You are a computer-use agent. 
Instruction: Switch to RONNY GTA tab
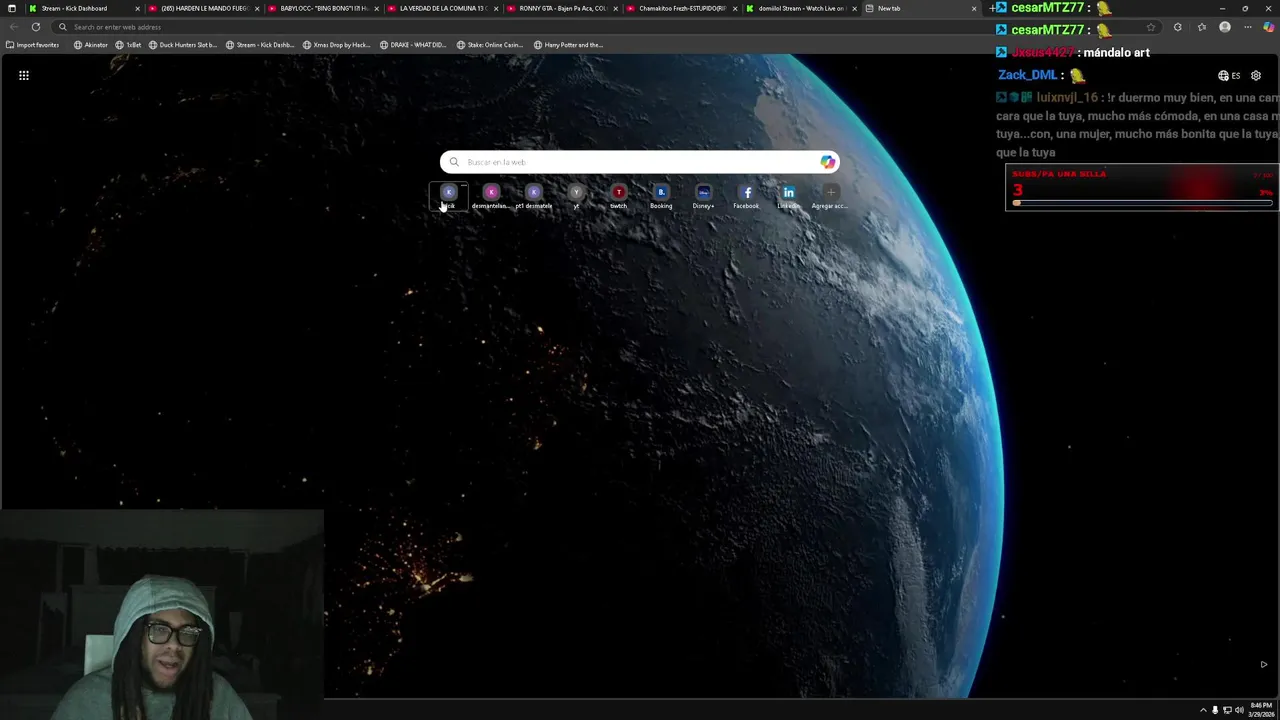(x=563, y=8)
